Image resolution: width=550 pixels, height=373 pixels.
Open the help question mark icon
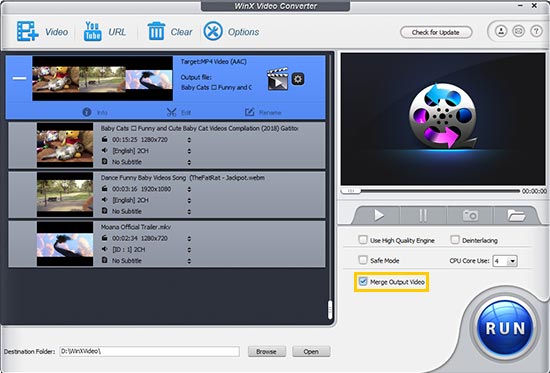[536, 31]
